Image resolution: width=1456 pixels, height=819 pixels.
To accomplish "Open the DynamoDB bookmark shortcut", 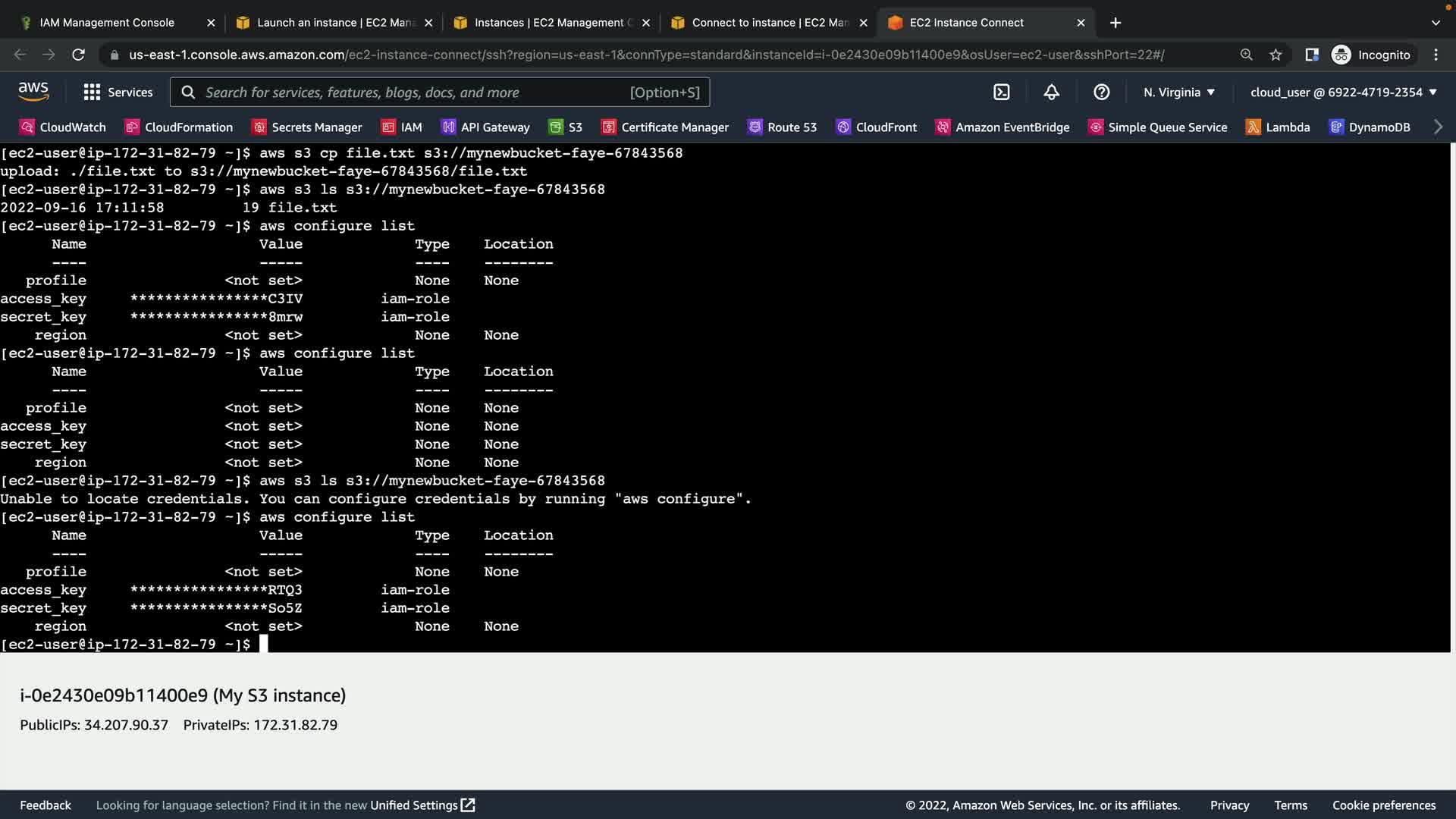I will (x=1370, y=127).
